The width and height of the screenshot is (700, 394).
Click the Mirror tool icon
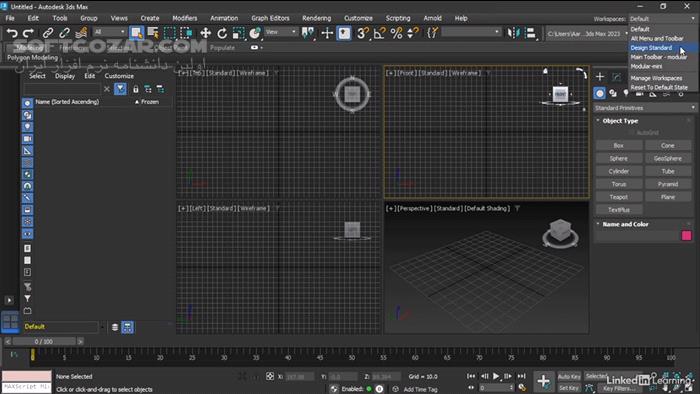click(x=514, y=33)
